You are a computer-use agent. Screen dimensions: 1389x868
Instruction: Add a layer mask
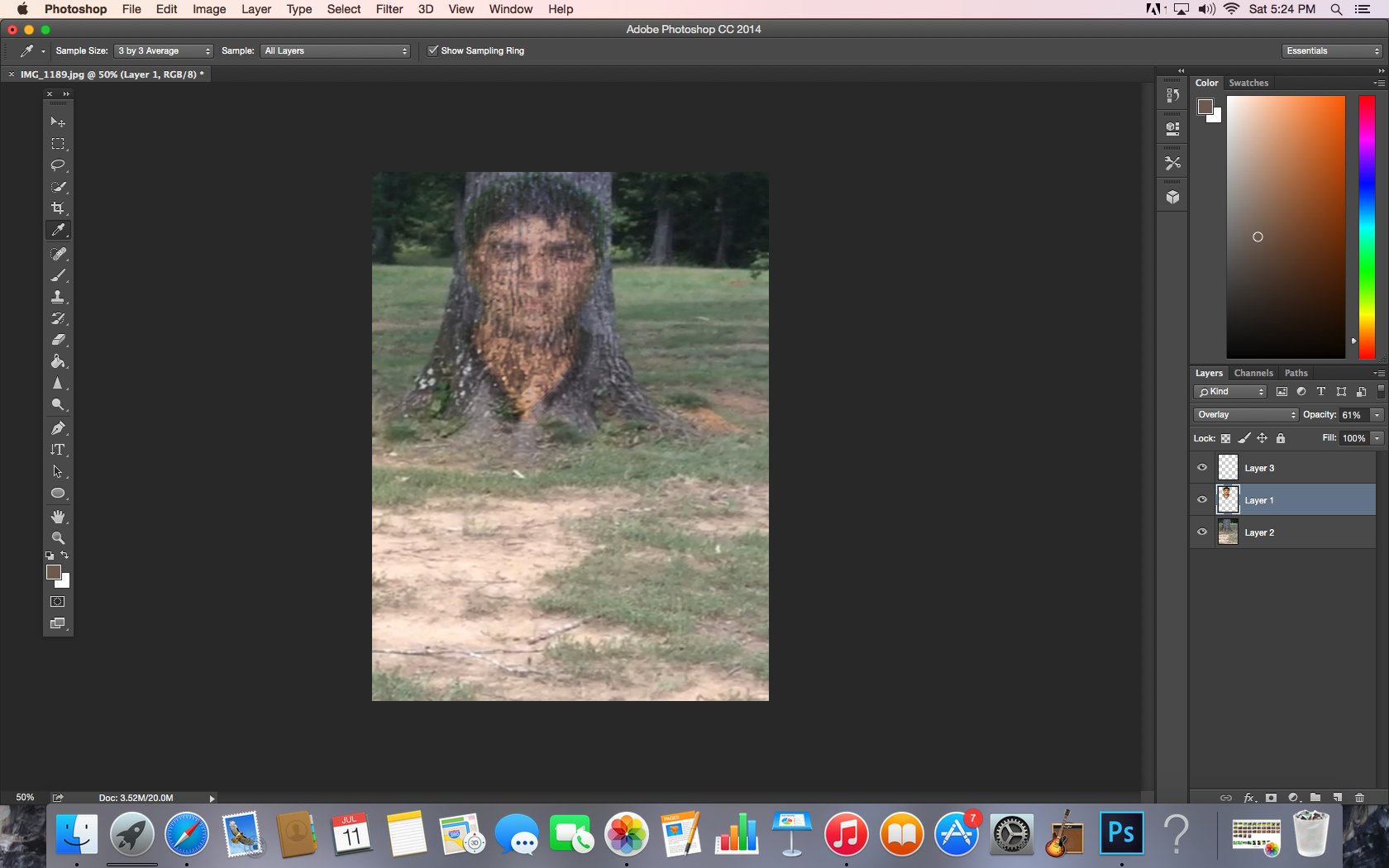click(1272, 798)
